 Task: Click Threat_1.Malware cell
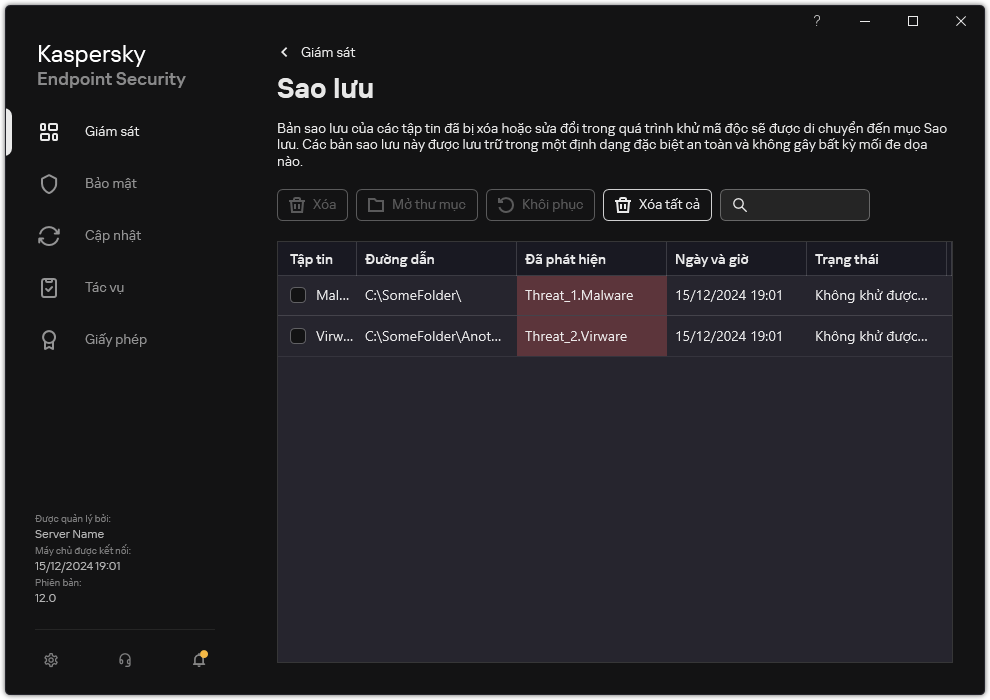click(592, 295)
